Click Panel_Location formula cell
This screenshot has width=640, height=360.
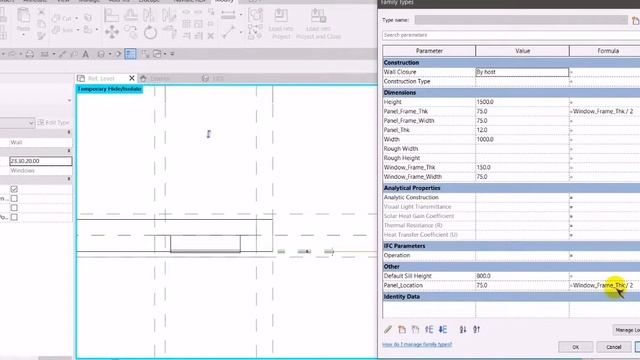(604, 285)
